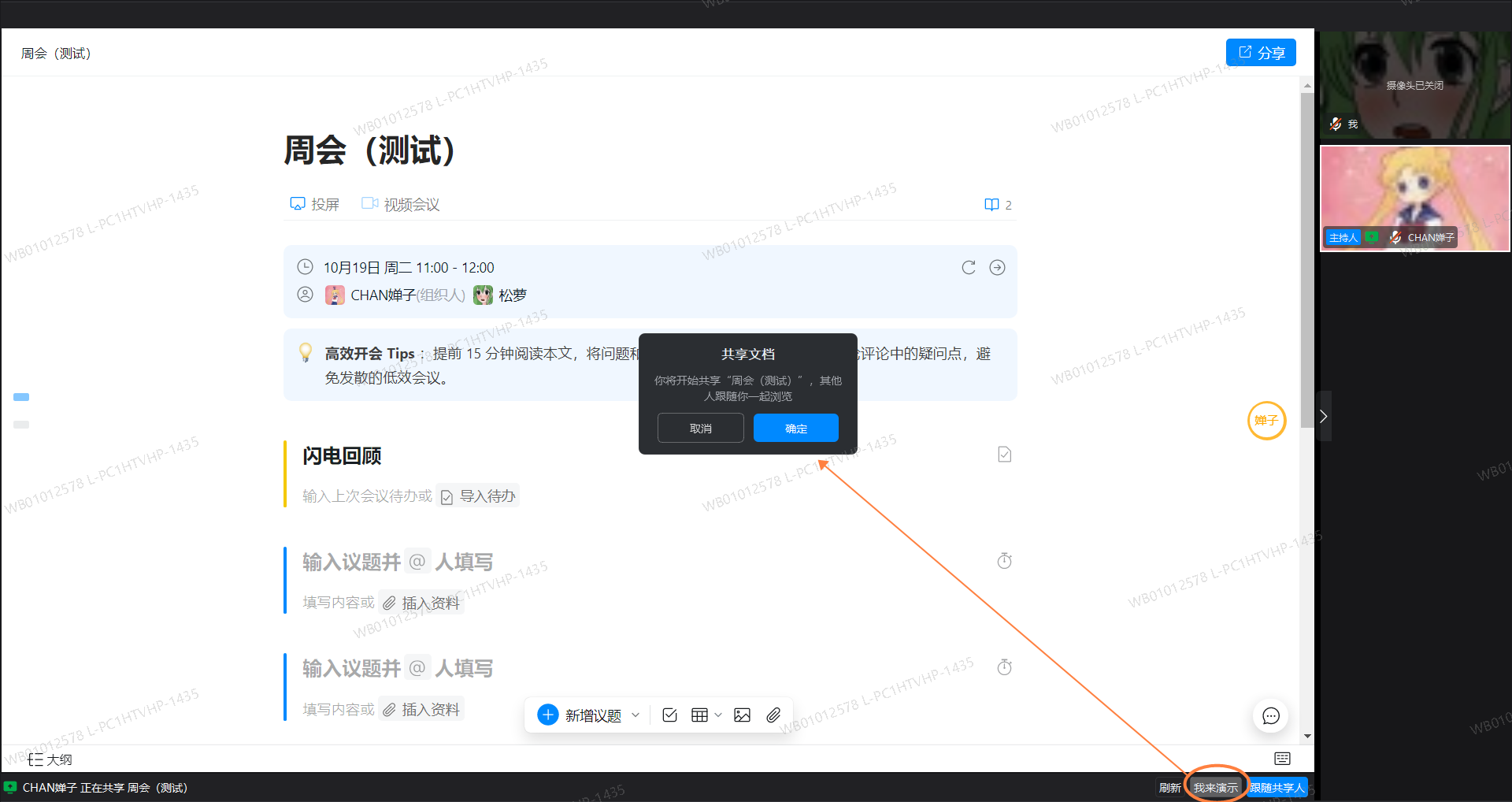Open the 大纲 outline view
Viewport: 1512px width, 802px height.
pos(49,759)
